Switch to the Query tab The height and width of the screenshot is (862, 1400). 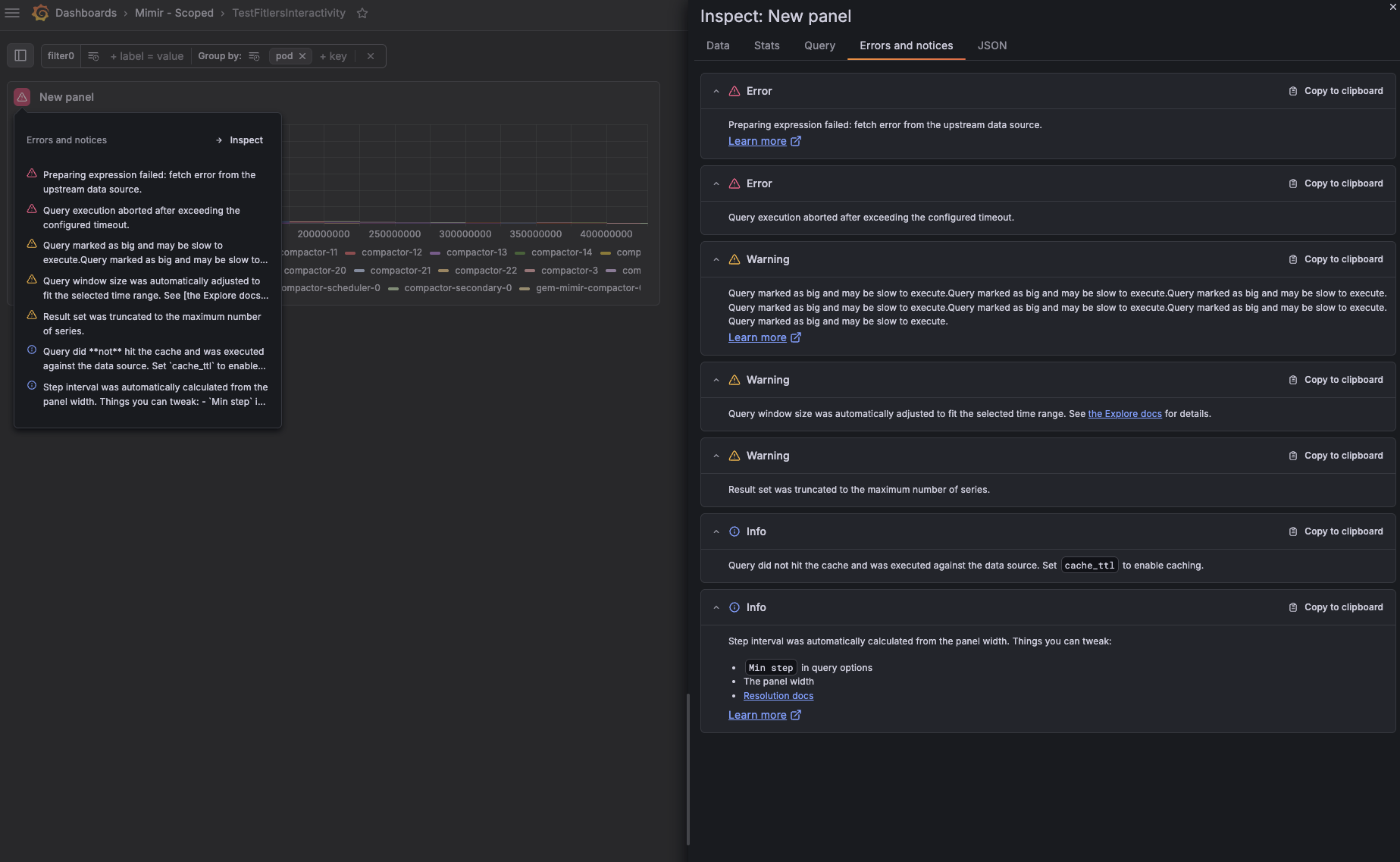[819, 45]
